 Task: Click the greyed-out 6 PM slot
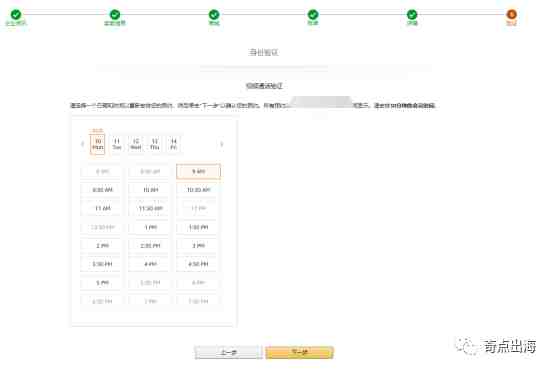199,283
